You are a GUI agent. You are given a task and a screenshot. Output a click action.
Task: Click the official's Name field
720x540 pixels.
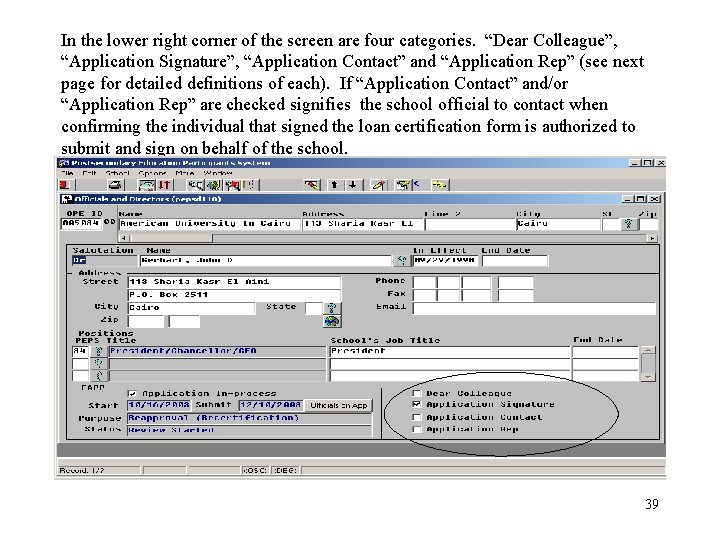266,261
